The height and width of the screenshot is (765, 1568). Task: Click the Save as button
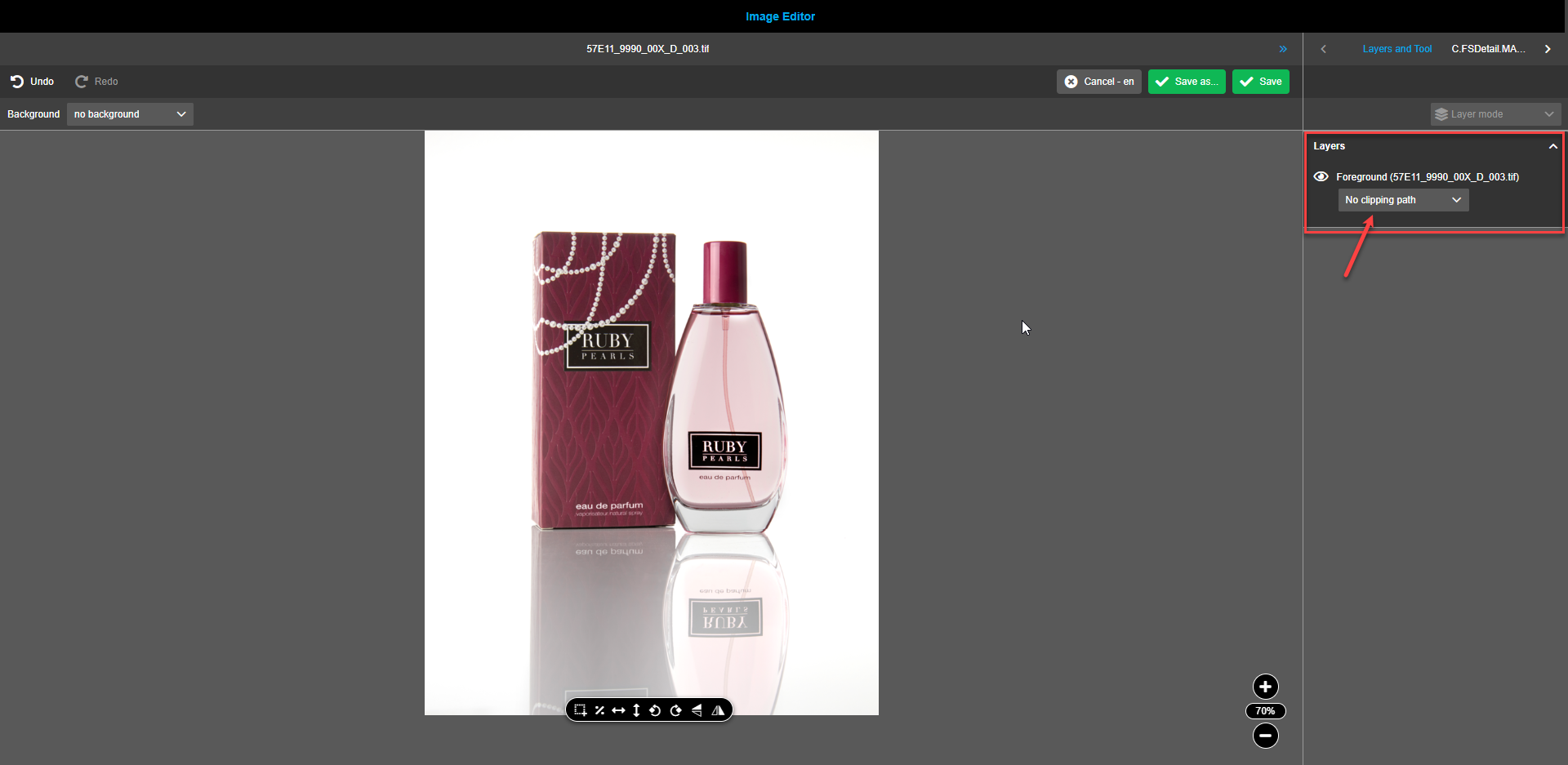[1186, 81]
